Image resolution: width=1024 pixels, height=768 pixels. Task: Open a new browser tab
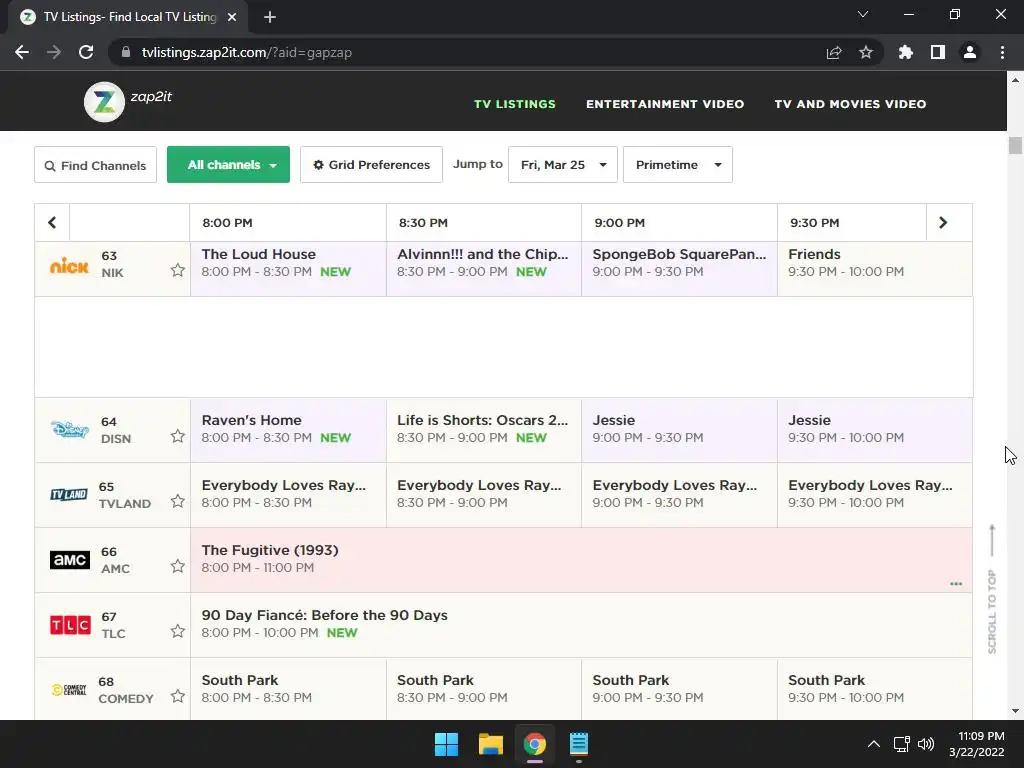pos(270,17)
